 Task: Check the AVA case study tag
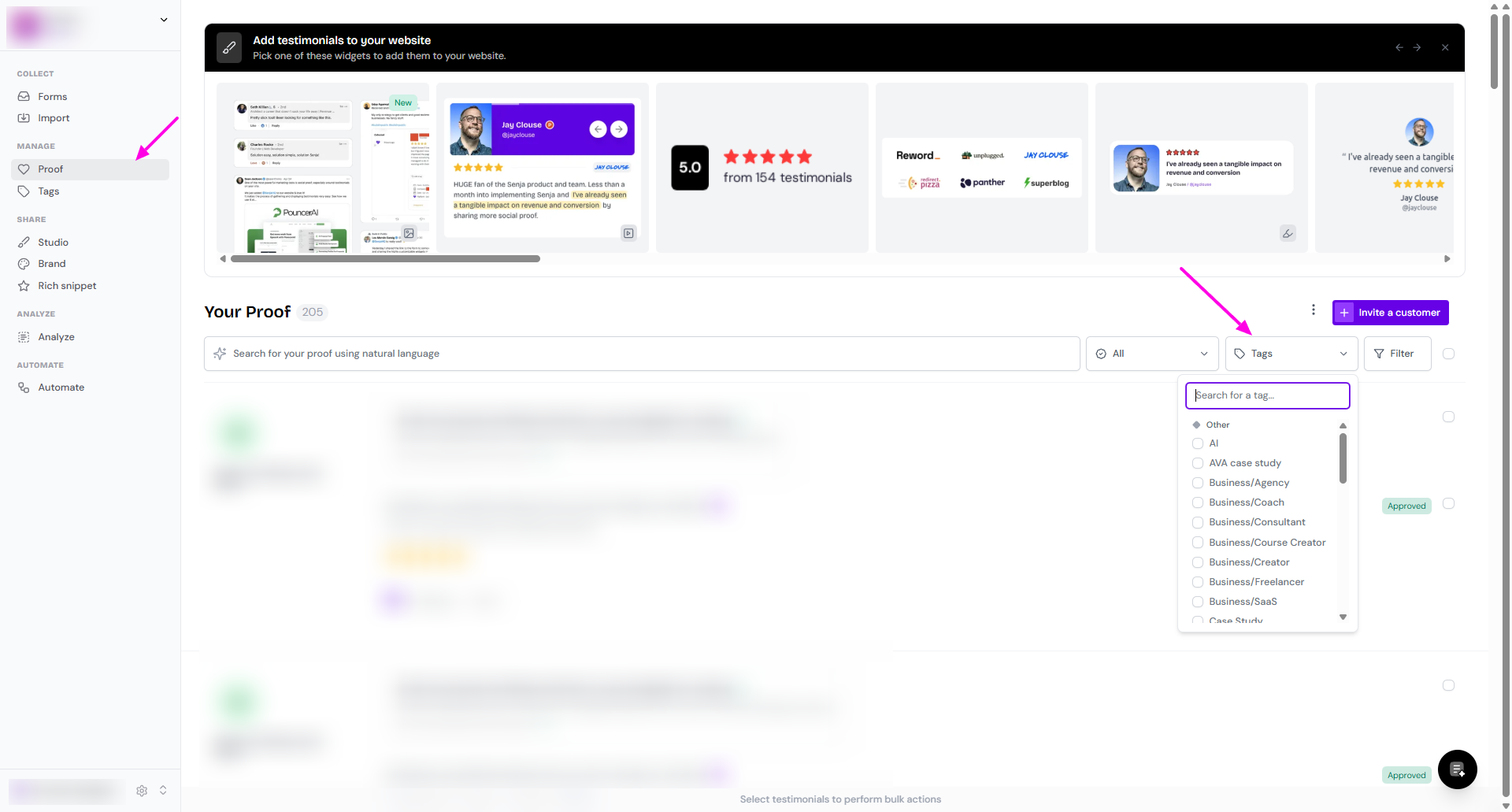tap(1198, 463)
